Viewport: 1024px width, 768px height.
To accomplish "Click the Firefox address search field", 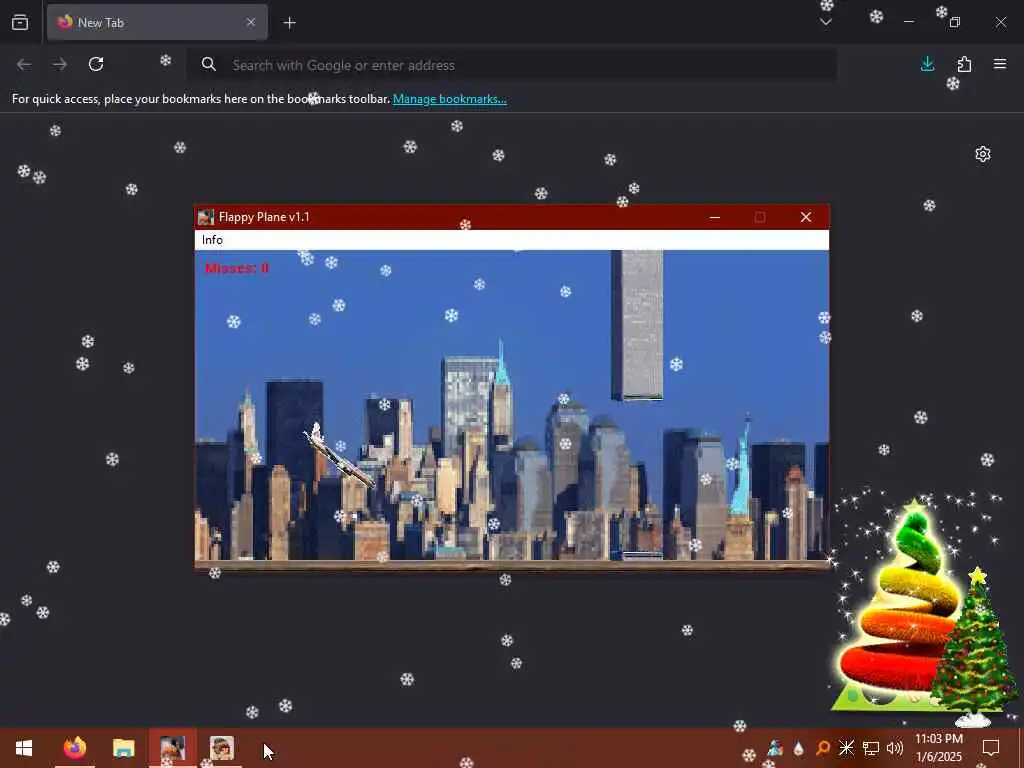I will 511,65.
